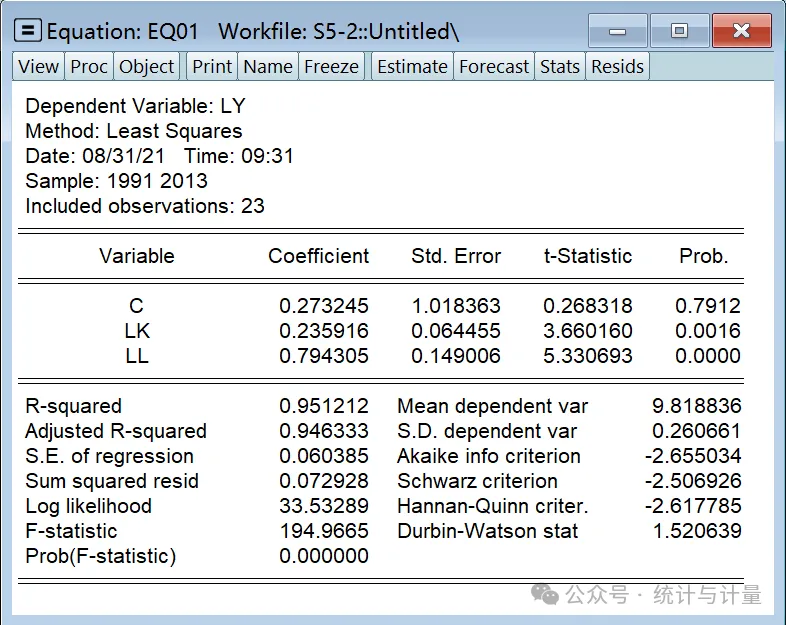Open the Object menu
The width and height of the screenshot is (786, 625).
(x=146, y=66)
